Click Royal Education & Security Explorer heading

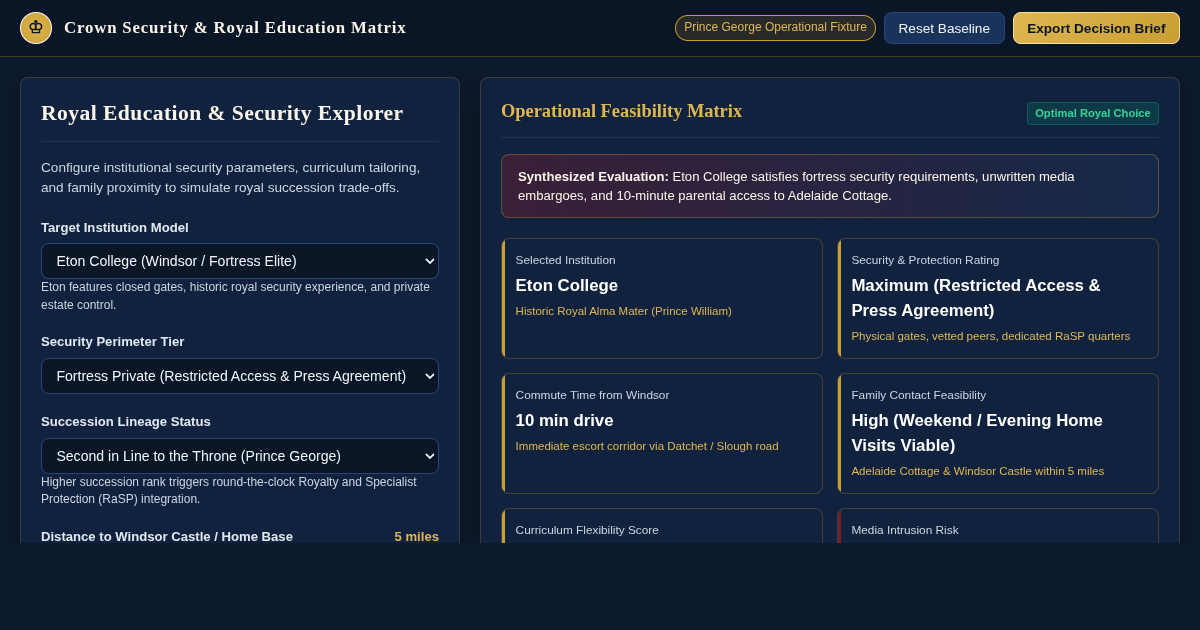click(222, 113)
